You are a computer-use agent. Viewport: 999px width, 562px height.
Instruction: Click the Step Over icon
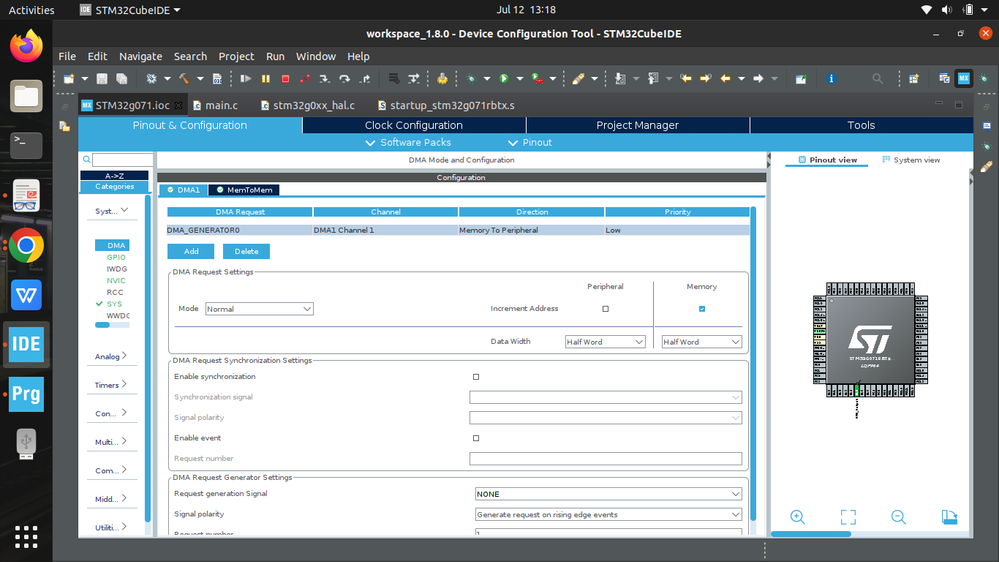(x=345, y=78)
